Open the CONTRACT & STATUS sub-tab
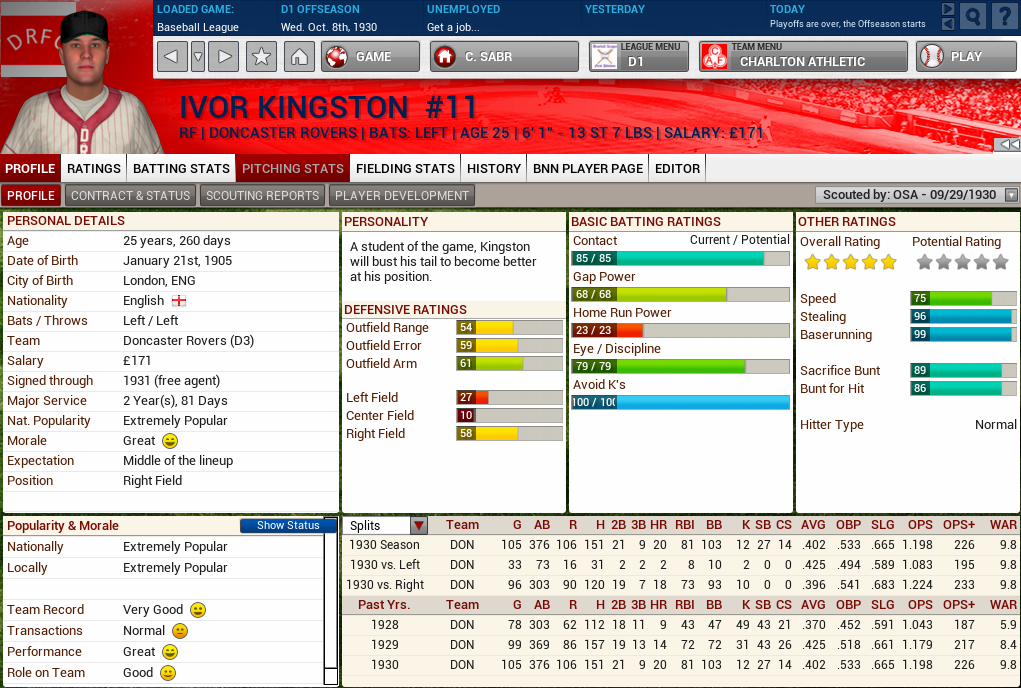 tap(130, 195)
